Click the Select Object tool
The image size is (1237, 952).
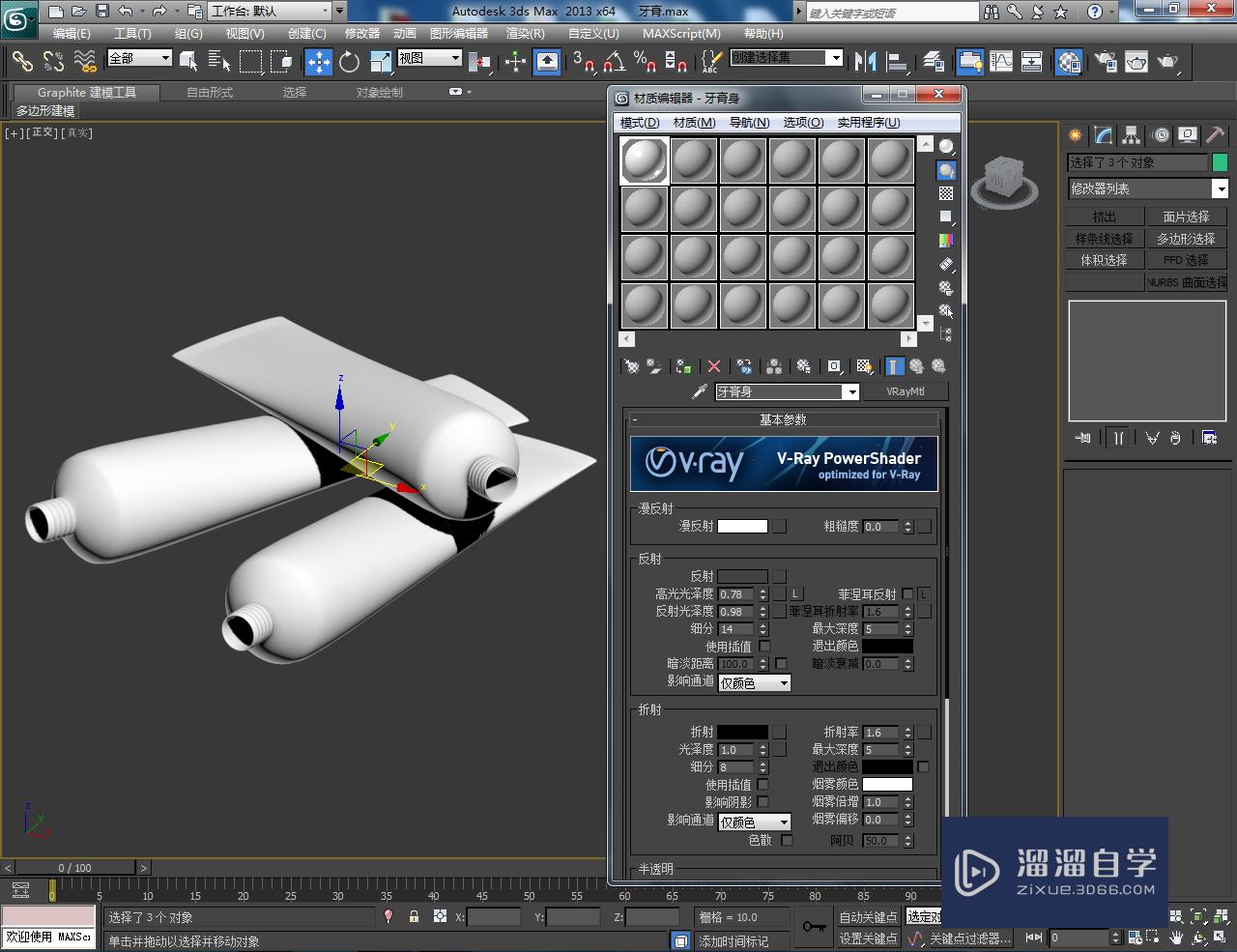click(x=188, y=62)
